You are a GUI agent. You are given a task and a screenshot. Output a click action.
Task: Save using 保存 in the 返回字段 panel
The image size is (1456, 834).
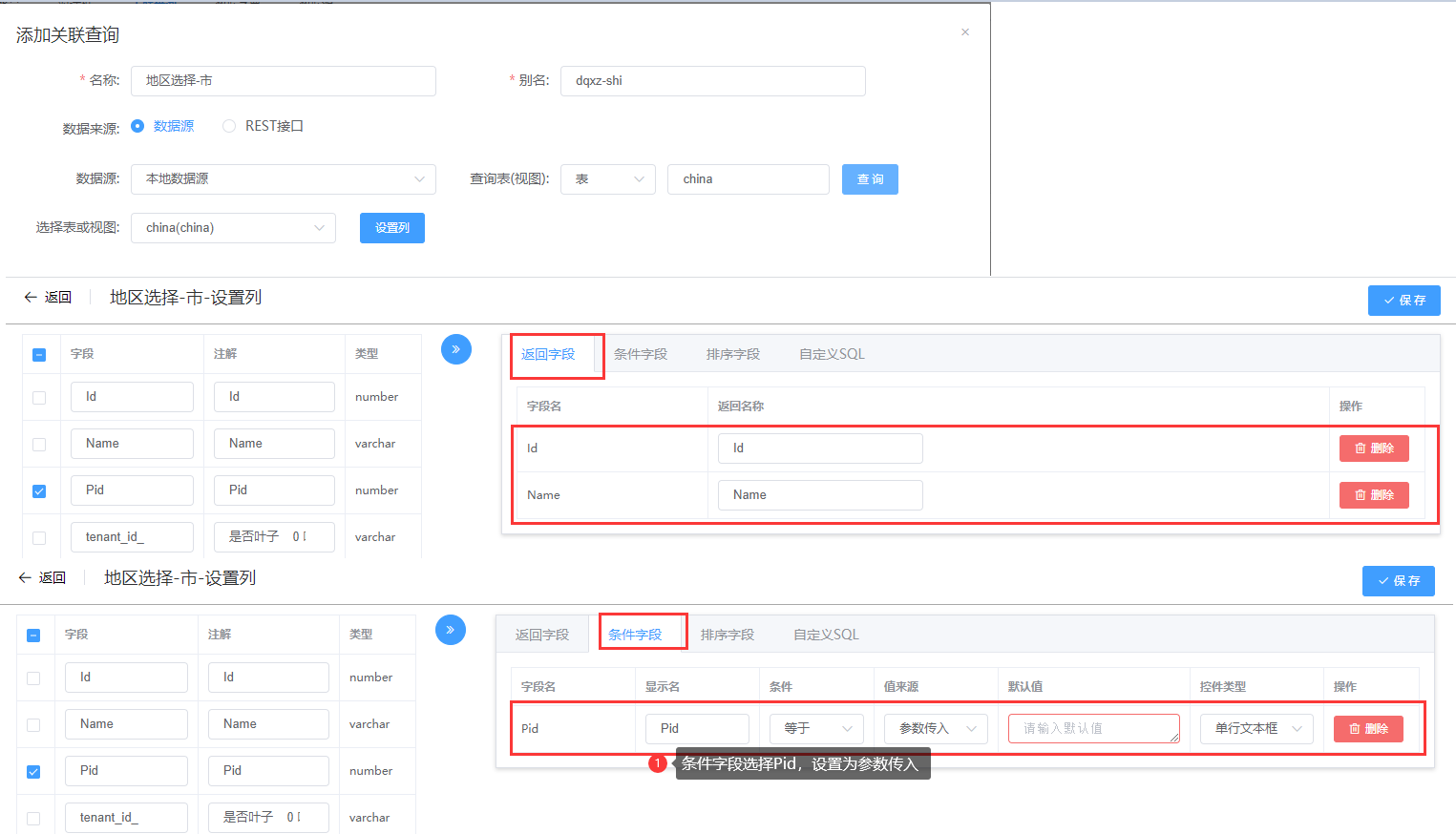[1404, 301]
